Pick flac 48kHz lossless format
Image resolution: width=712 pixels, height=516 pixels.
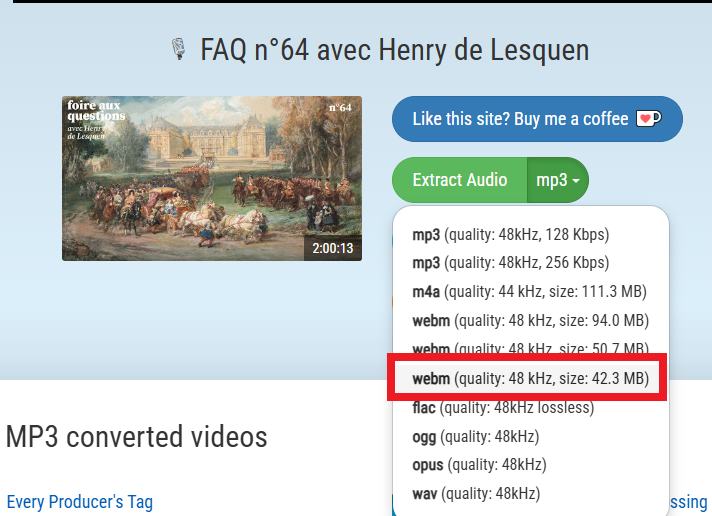503,407
